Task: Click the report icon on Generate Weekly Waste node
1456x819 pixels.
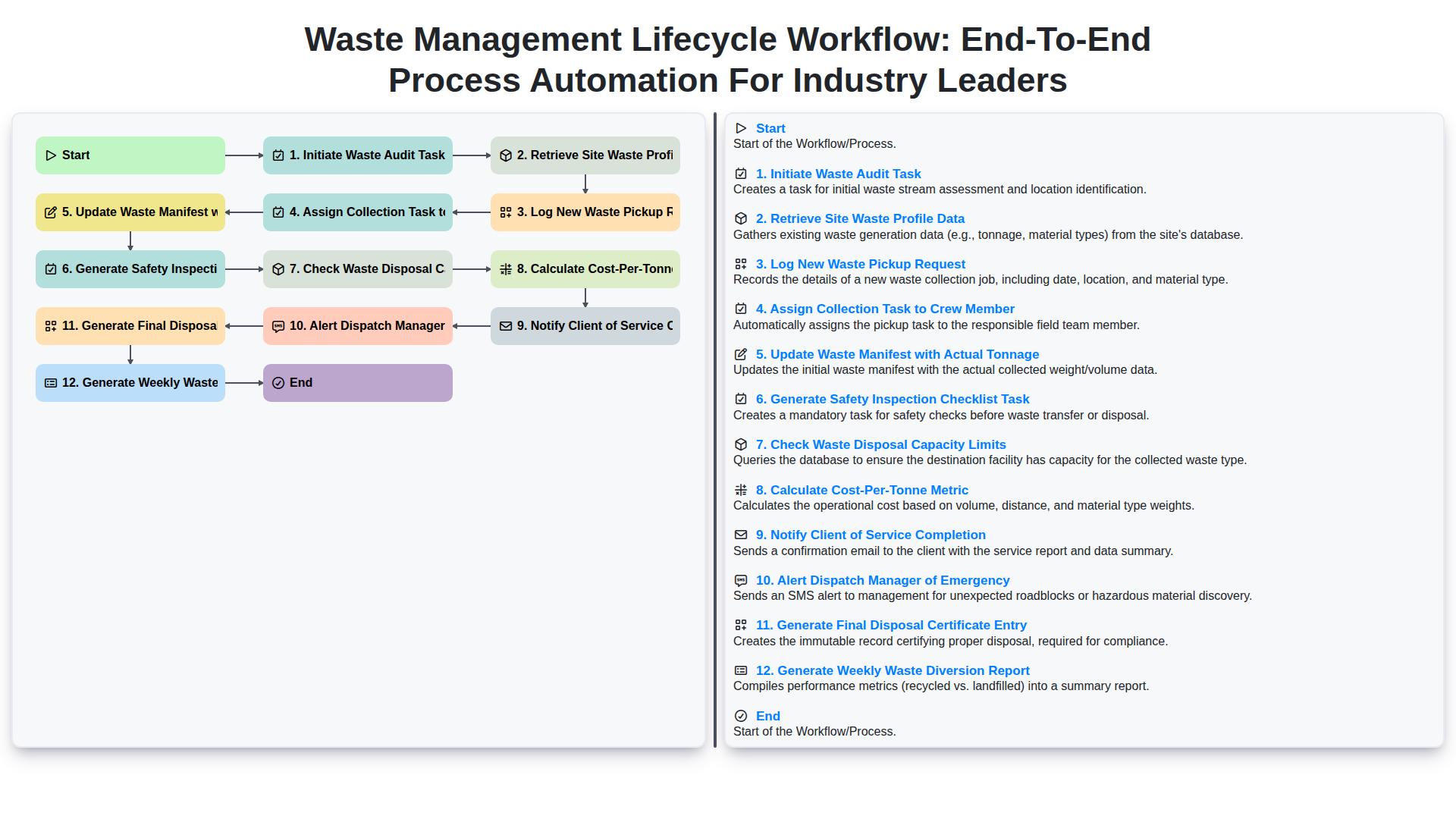Action: 51,382
